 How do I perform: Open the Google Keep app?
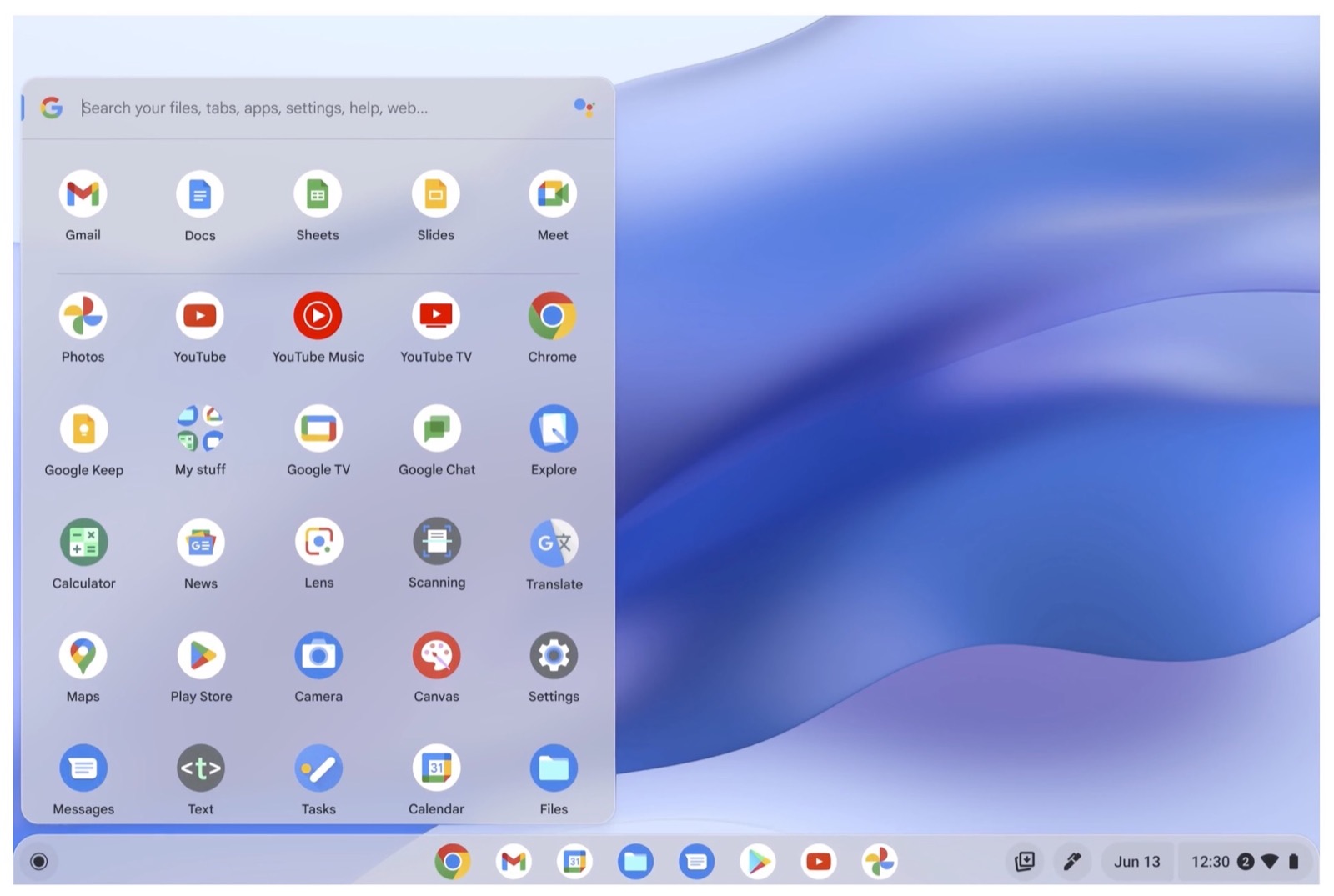tap(83, 429)
